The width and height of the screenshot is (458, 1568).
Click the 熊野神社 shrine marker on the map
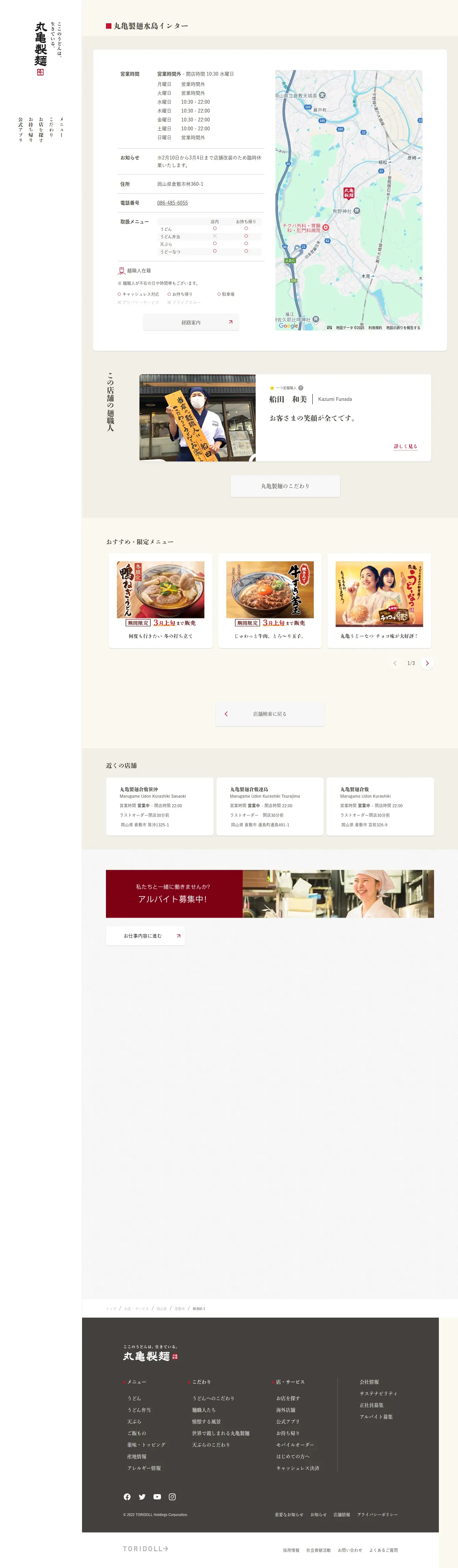[357, 211]
